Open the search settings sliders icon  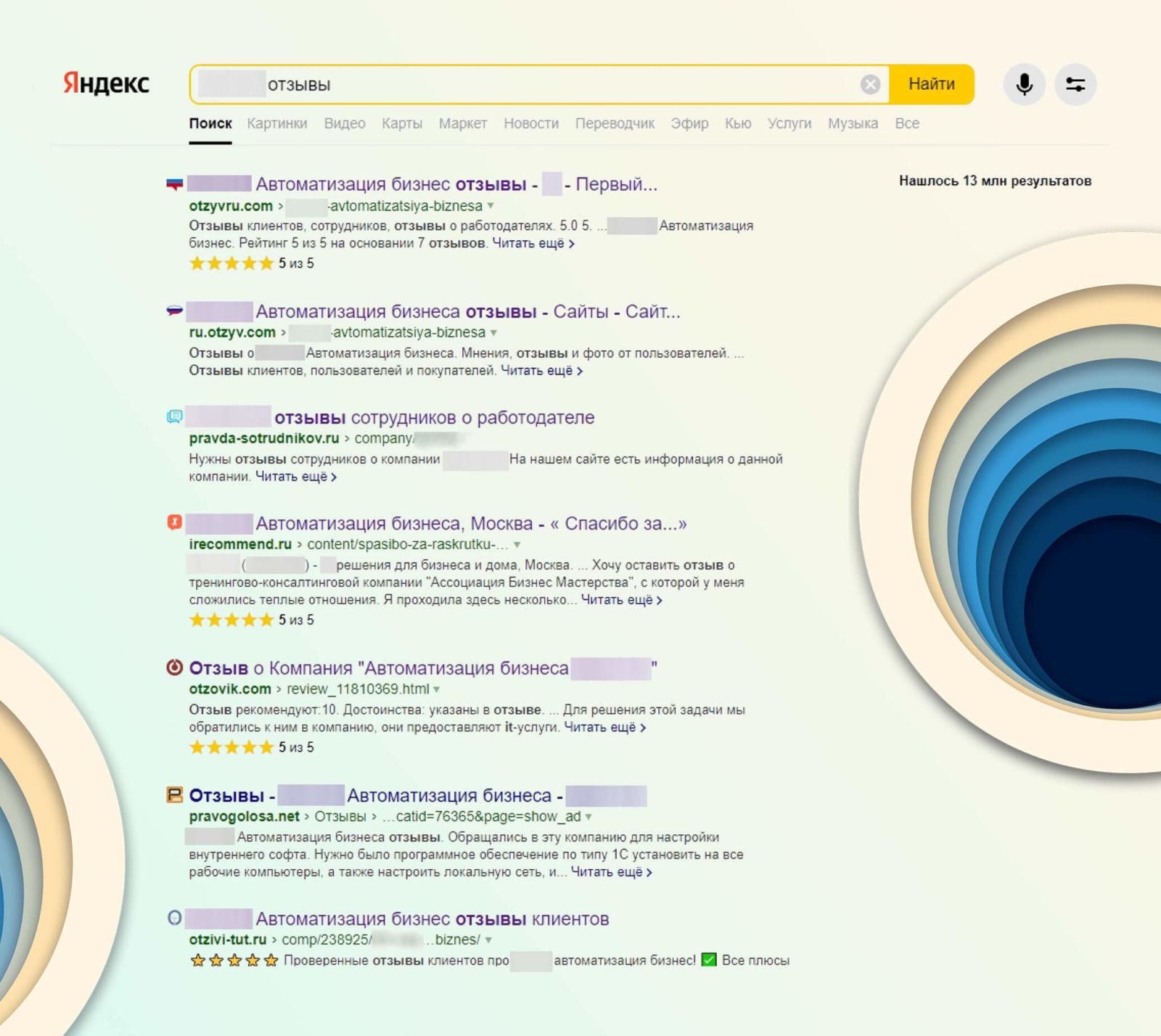(1075, 85)
